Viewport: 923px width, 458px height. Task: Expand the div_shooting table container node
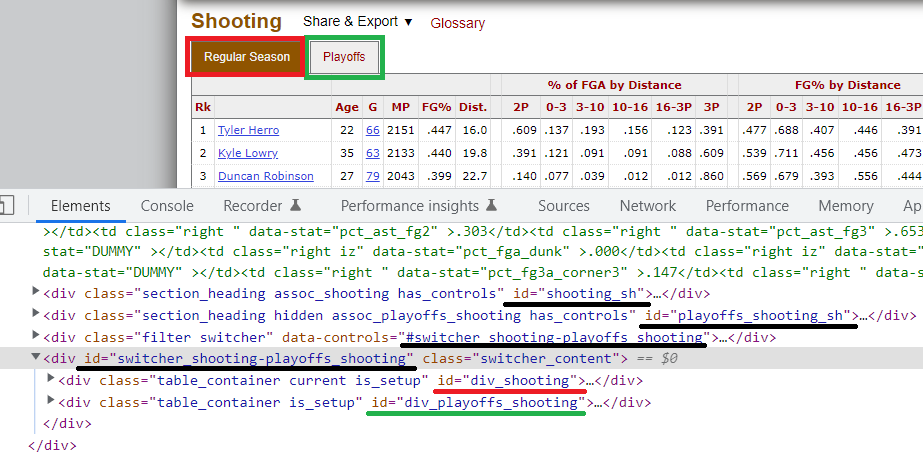pyautogui.click(x=51, y=380)
